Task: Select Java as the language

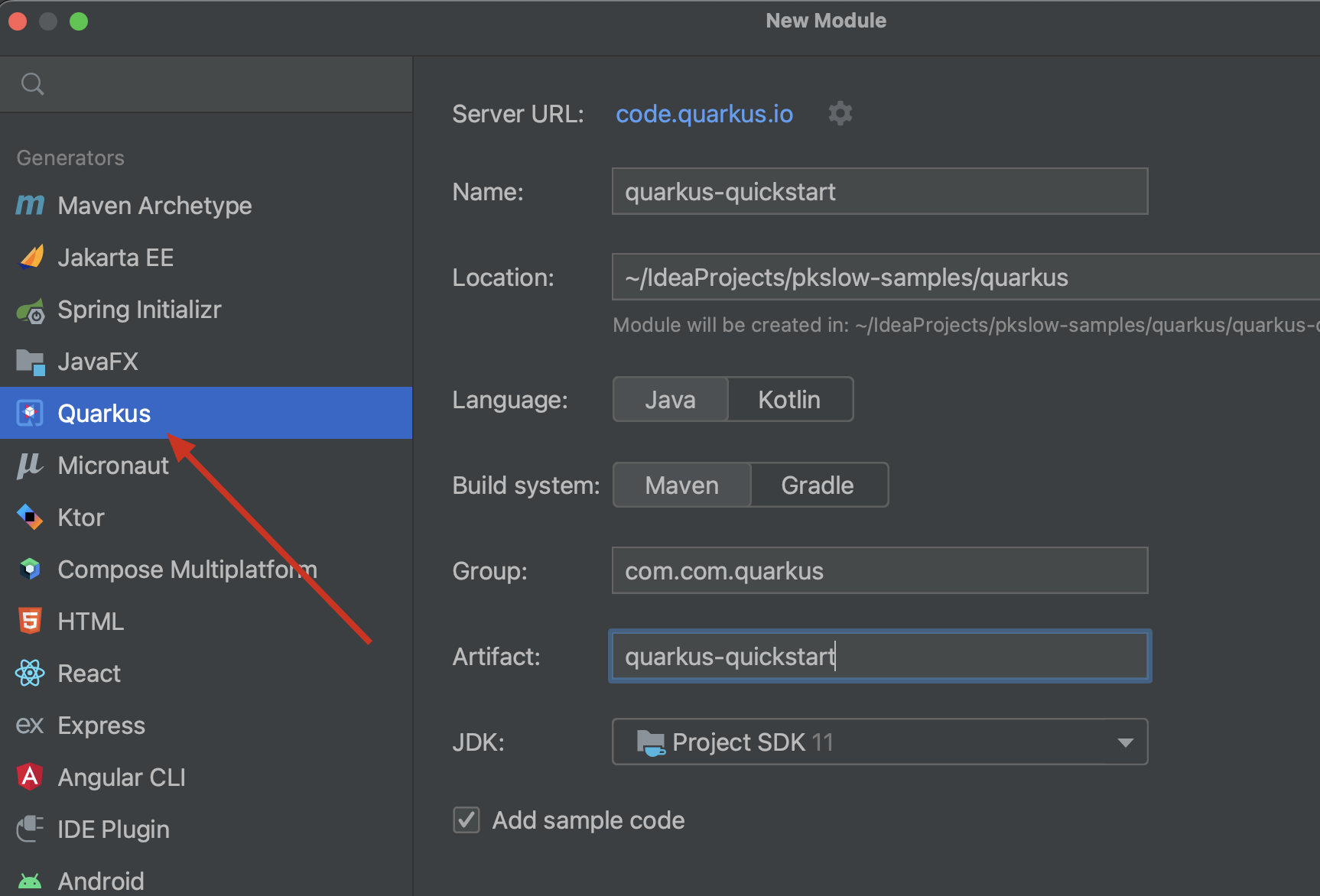Action: [670, 400]
